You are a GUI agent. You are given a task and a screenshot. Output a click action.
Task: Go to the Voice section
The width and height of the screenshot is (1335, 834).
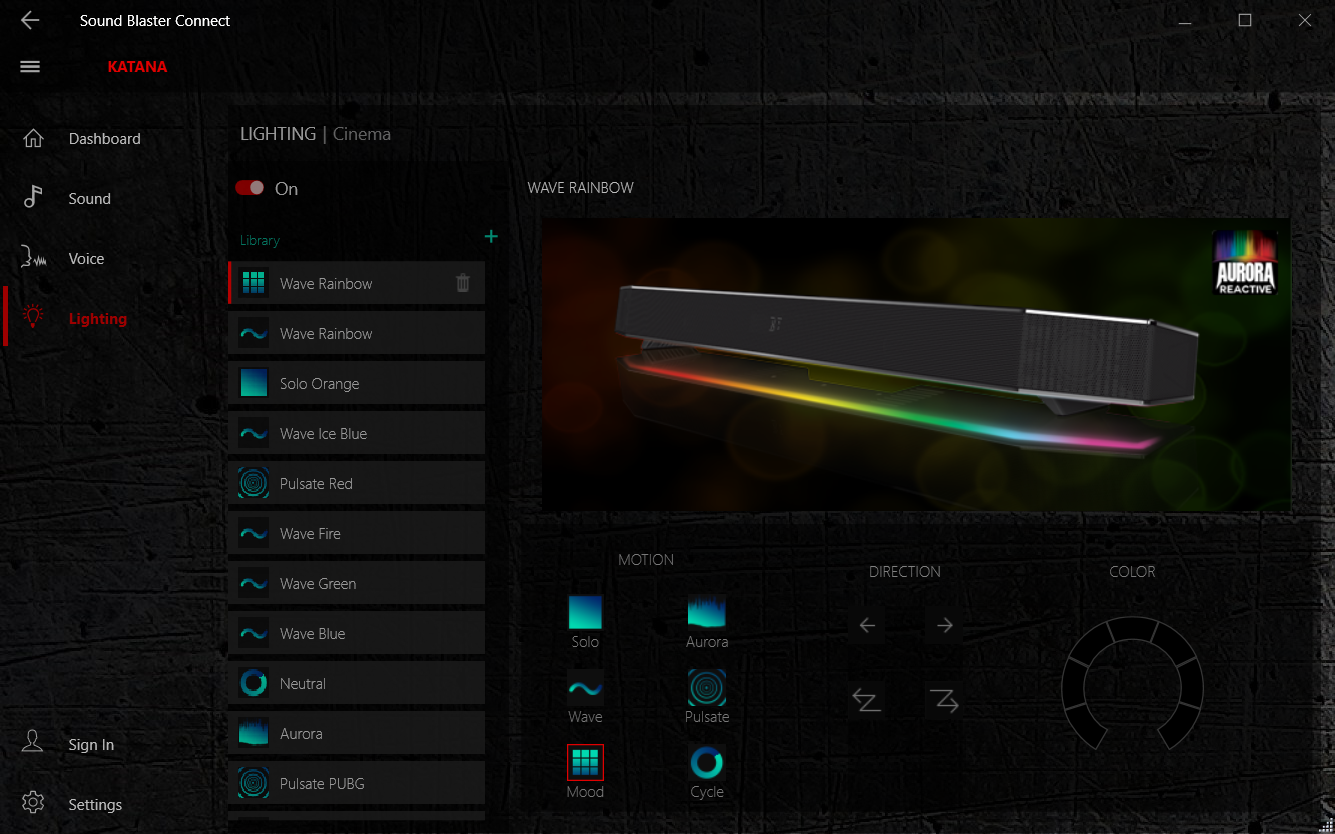(86, 259)
